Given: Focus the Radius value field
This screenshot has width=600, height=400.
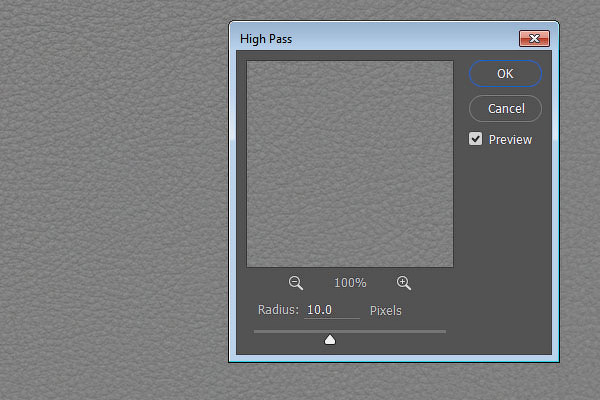Looking at the screenshot, I should point(332,310).
